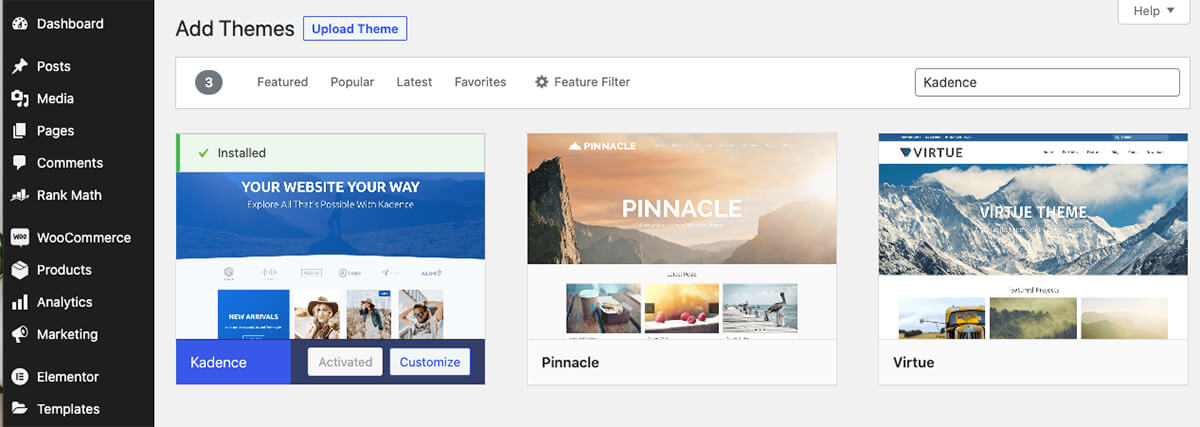This screenshot has height=427, width=1200.
Task: Click the Upload Theme button
Action: point(355,29)
